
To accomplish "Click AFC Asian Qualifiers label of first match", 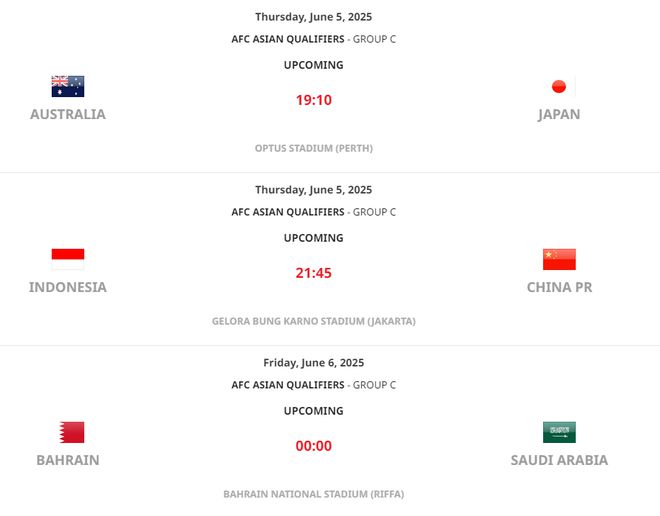I will 288,39.
